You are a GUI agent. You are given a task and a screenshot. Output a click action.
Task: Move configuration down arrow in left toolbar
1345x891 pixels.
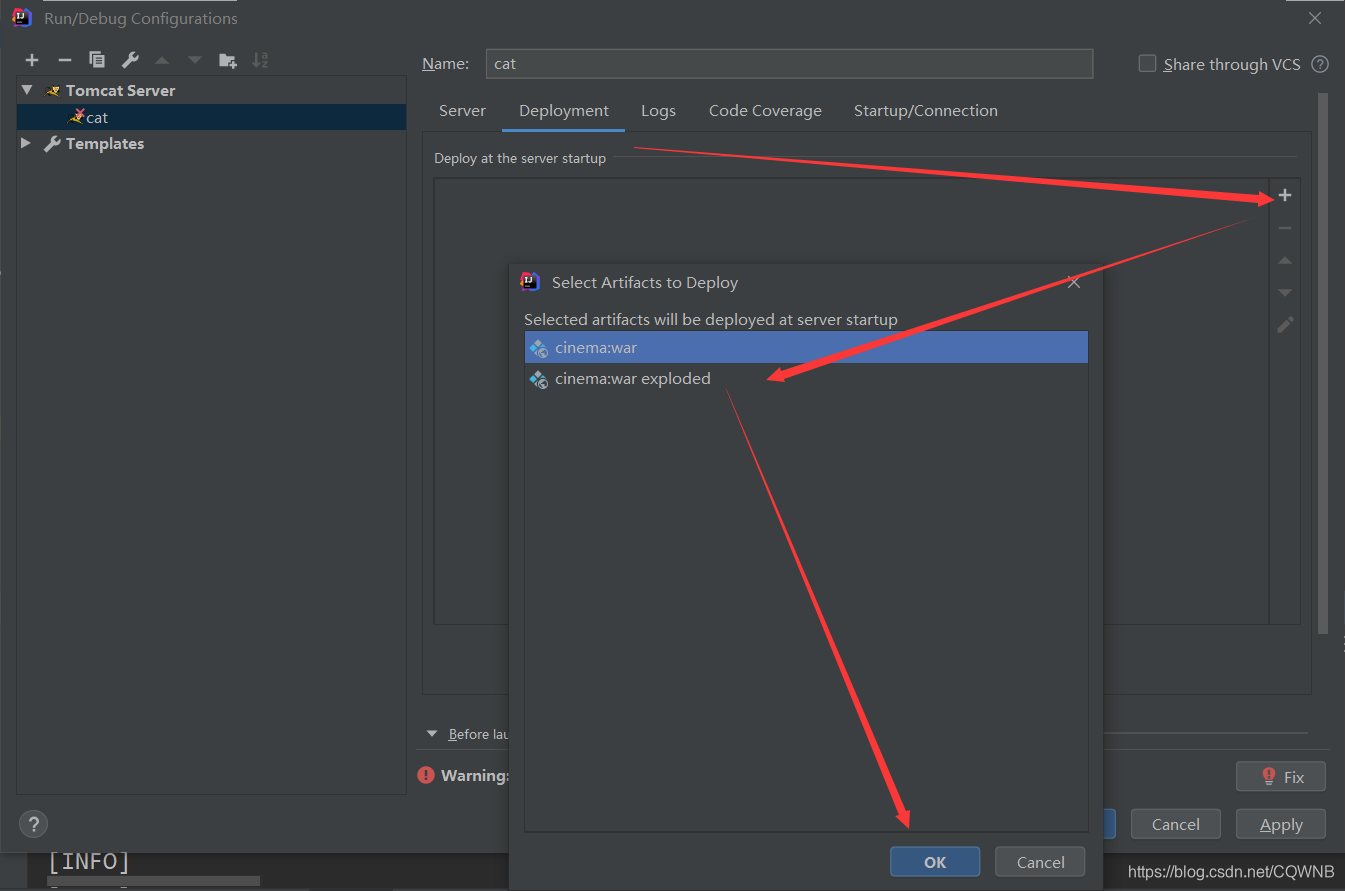pyautogui.click(x=195, y=60)
